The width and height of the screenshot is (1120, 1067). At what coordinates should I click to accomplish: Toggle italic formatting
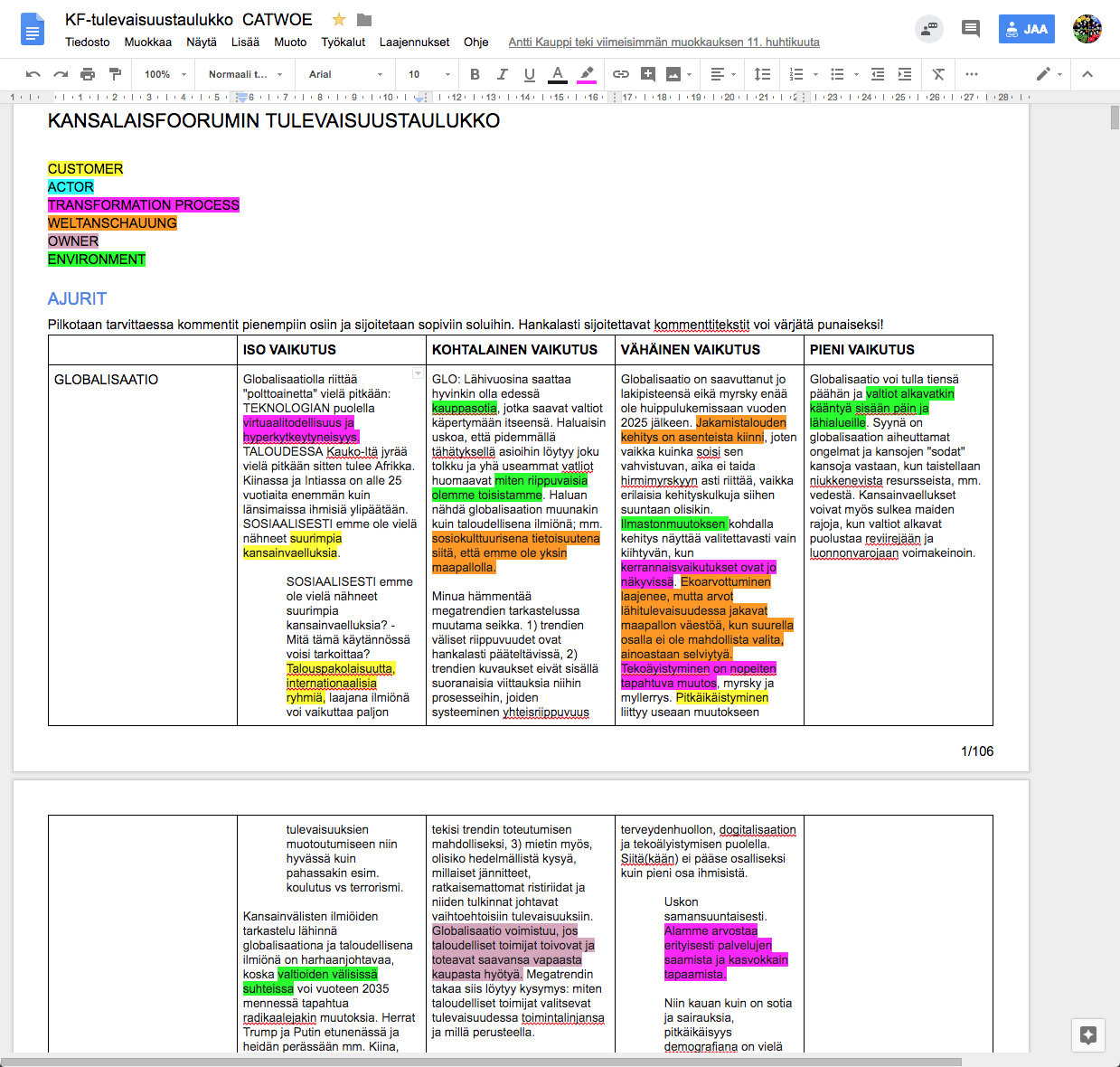[502, 74]
